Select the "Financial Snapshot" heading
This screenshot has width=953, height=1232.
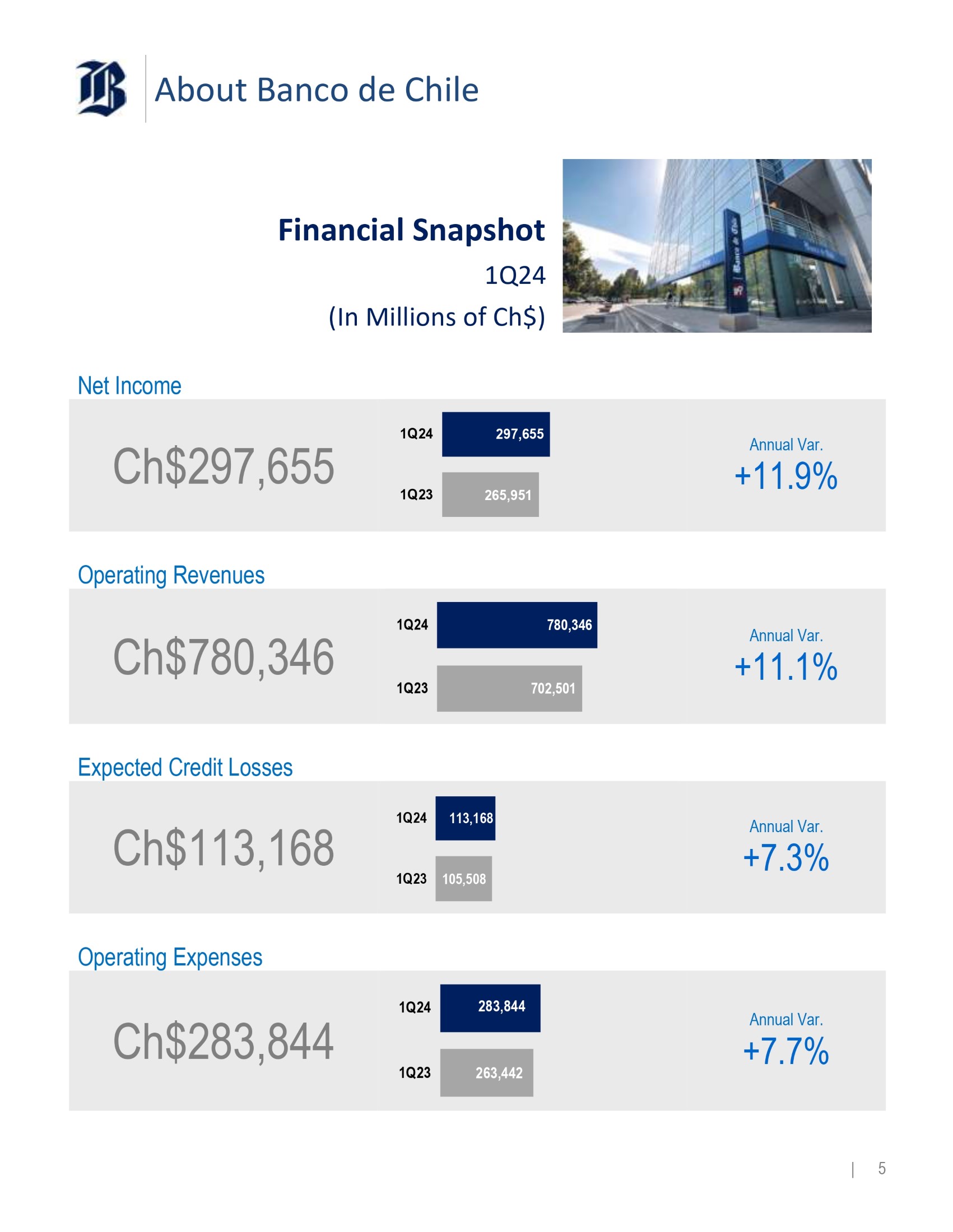click(411, 230)
